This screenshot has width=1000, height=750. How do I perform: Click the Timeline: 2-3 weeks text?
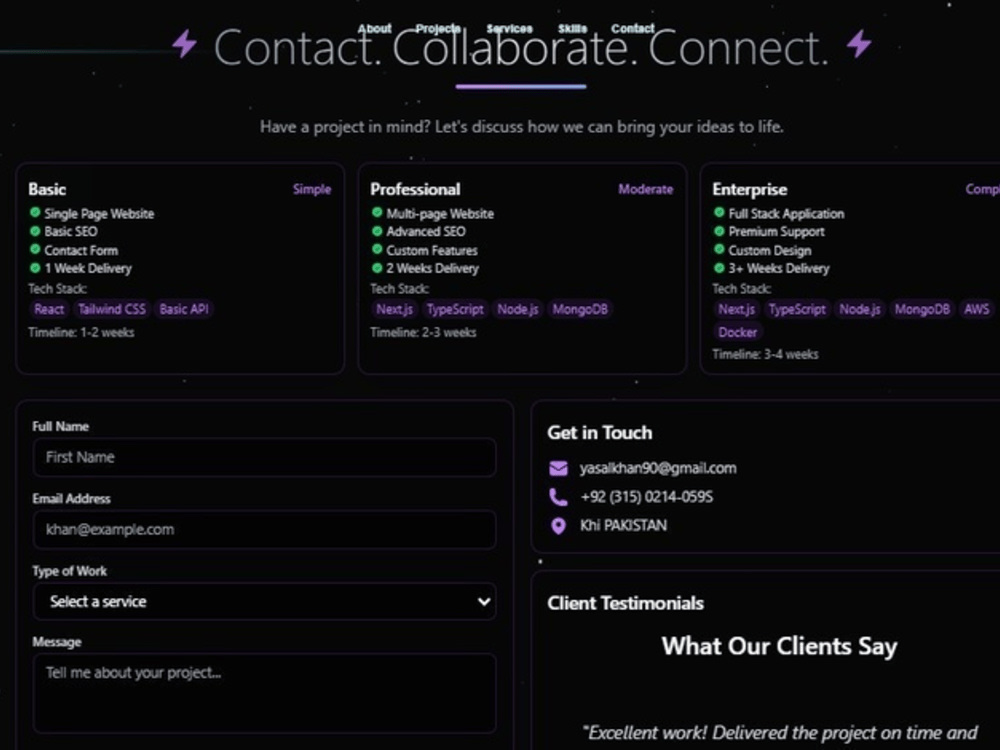pyautogui.click(x=423, y=332)
